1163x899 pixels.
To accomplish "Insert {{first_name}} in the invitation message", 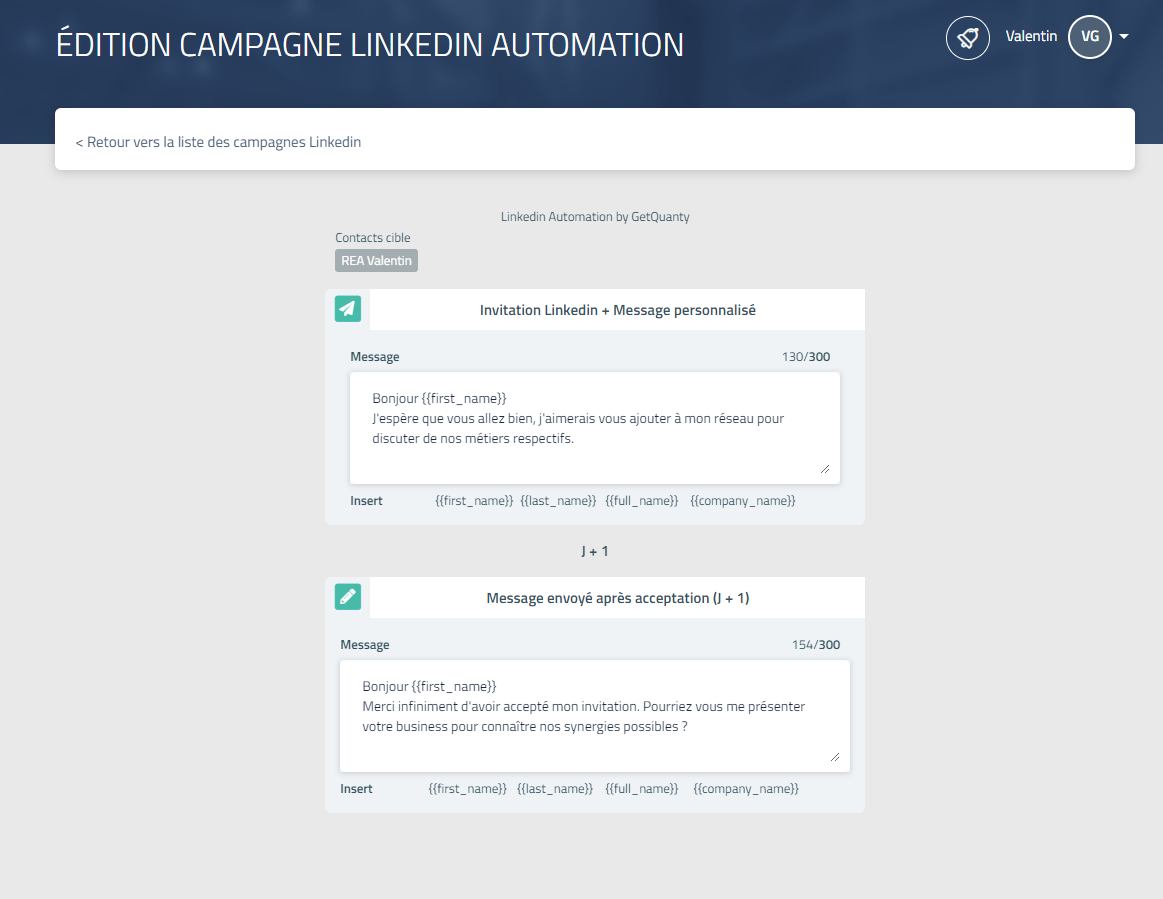I will 474,501.
